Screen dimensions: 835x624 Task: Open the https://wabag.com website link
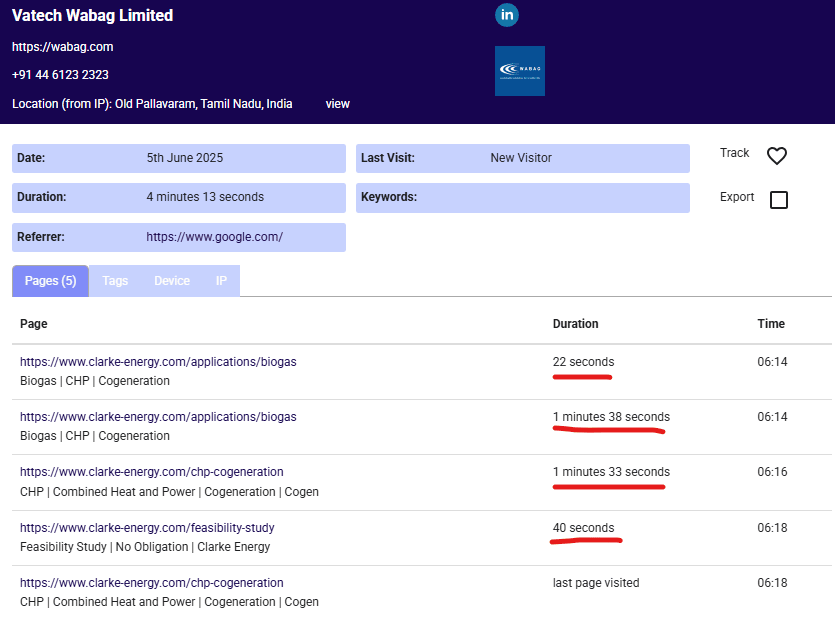point(62,47)
